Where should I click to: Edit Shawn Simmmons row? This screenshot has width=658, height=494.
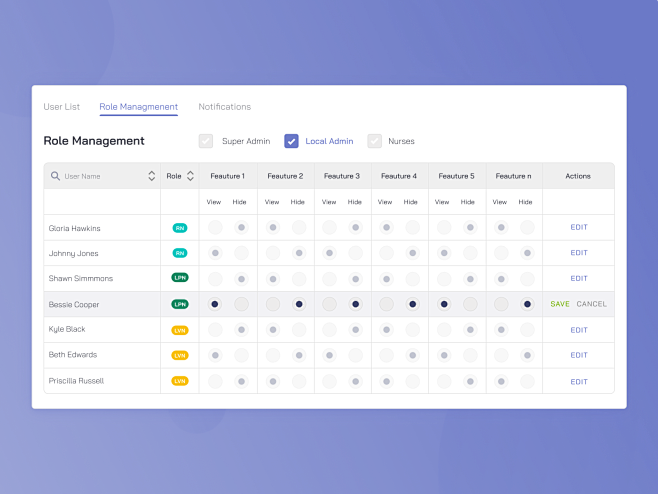[579, 278]
